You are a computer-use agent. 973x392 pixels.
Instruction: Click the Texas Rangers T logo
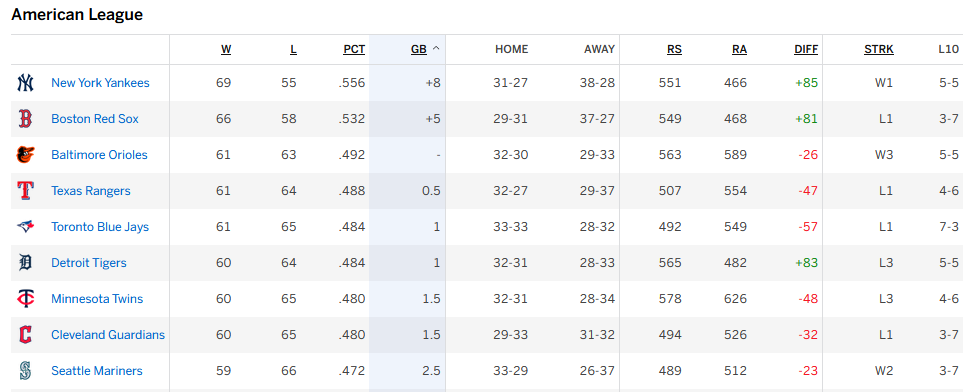(x=25, y=190)
